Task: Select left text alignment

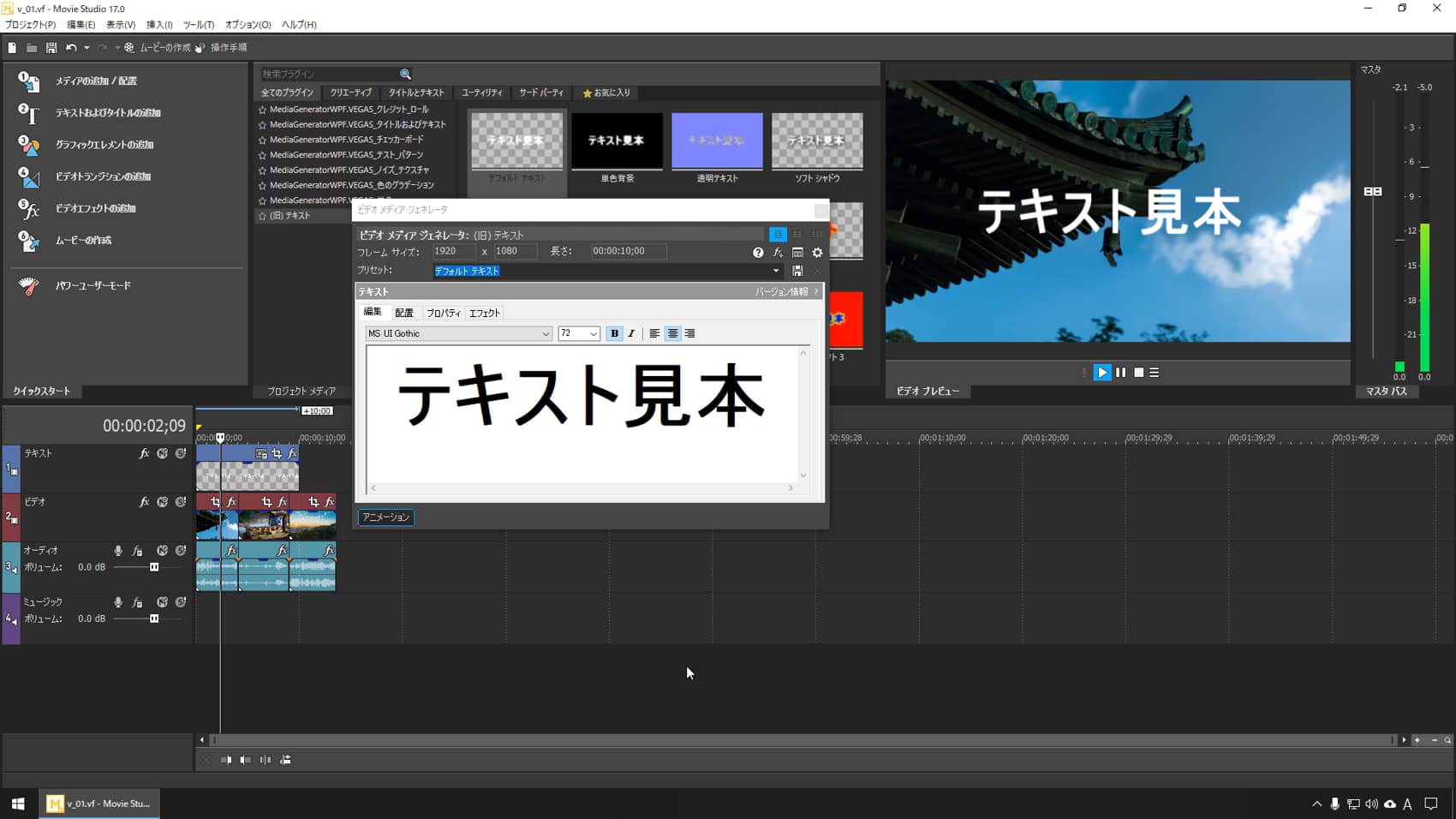Action: click(654, 333)
